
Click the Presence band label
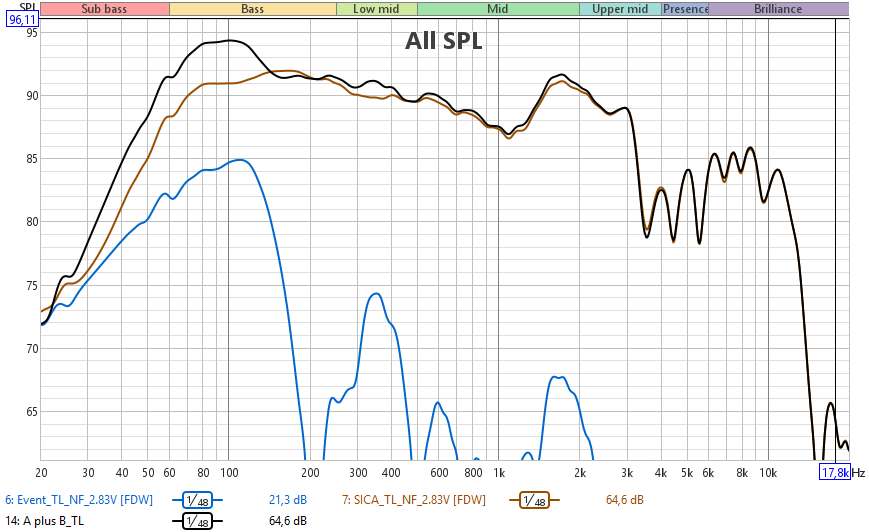[686, 9]
